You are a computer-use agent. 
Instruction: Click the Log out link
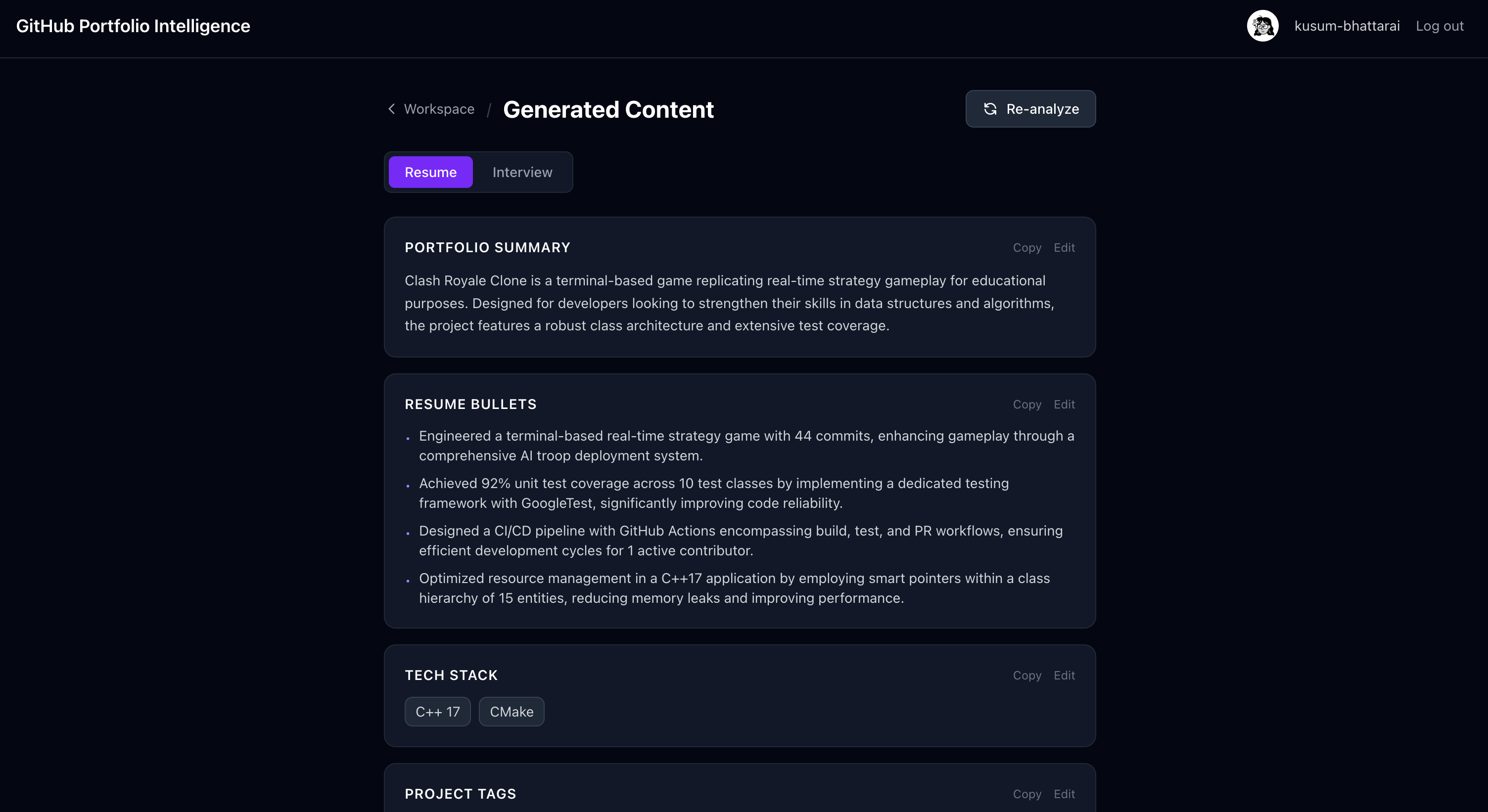1440,25
